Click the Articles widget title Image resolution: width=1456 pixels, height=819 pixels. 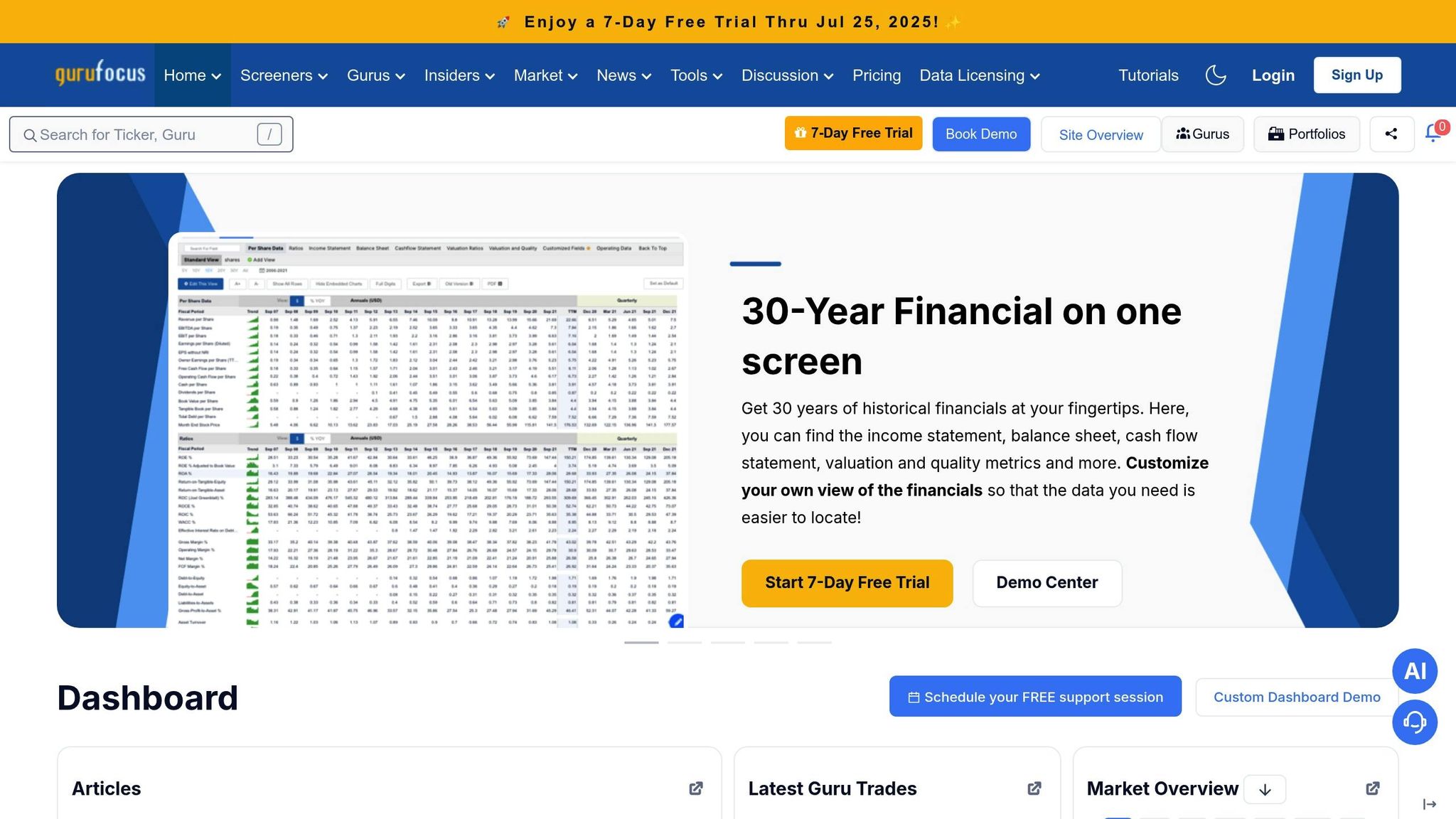[x=107, y=788]
